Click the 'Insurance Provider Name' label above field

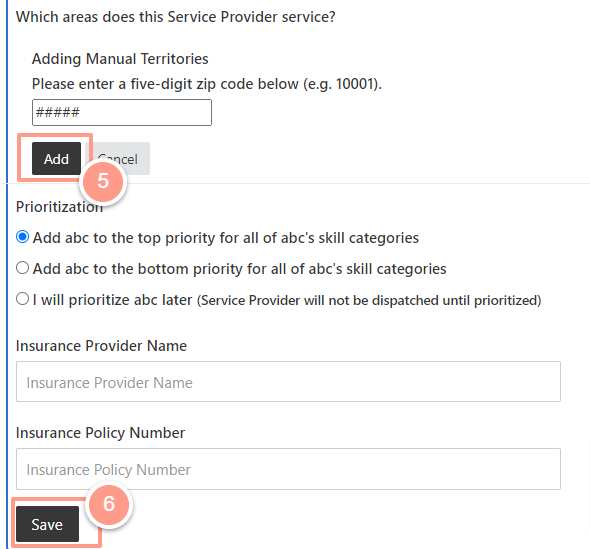pos(101,346)
